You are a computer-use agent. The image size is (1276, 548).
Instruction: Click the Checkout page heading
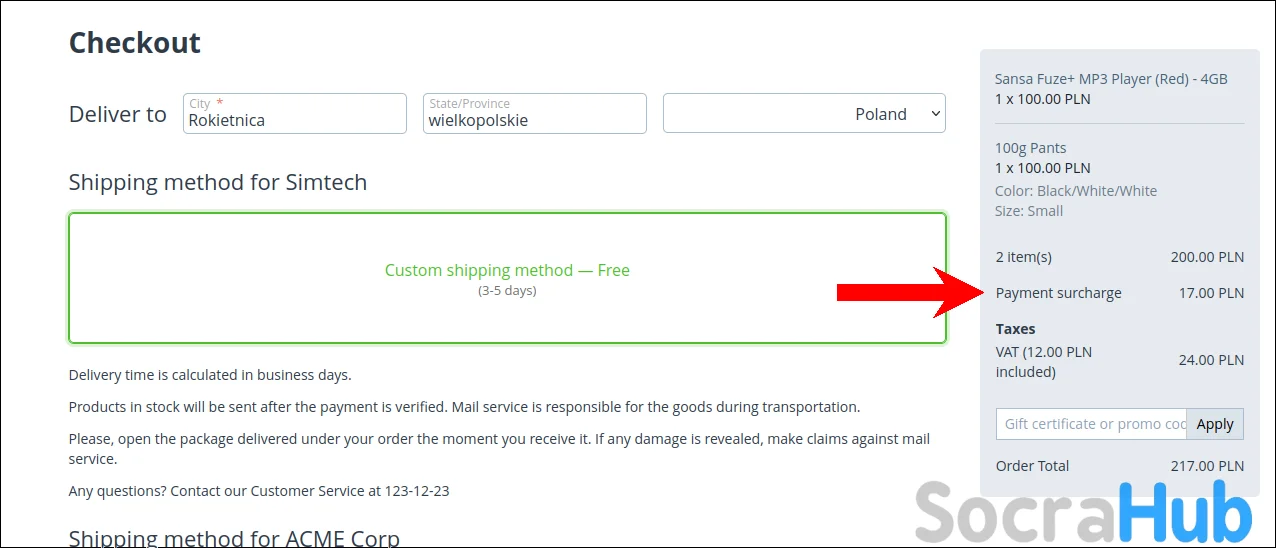[135, 43]
